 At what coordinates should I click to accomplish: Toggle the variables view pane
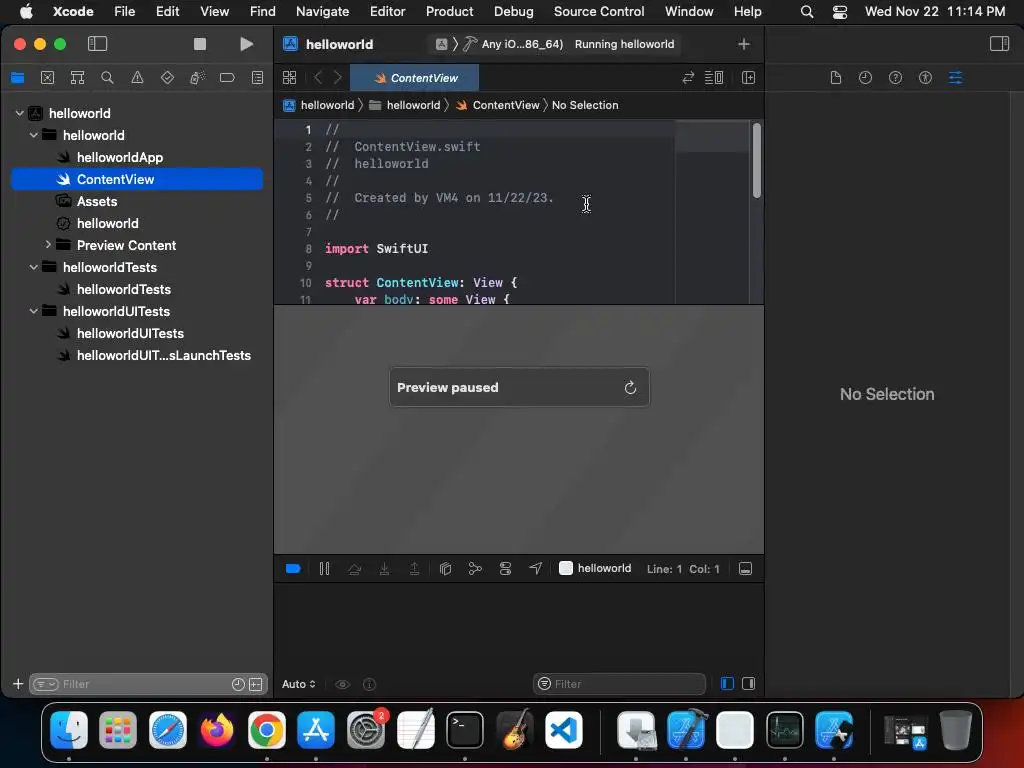[x=727, y=683]
